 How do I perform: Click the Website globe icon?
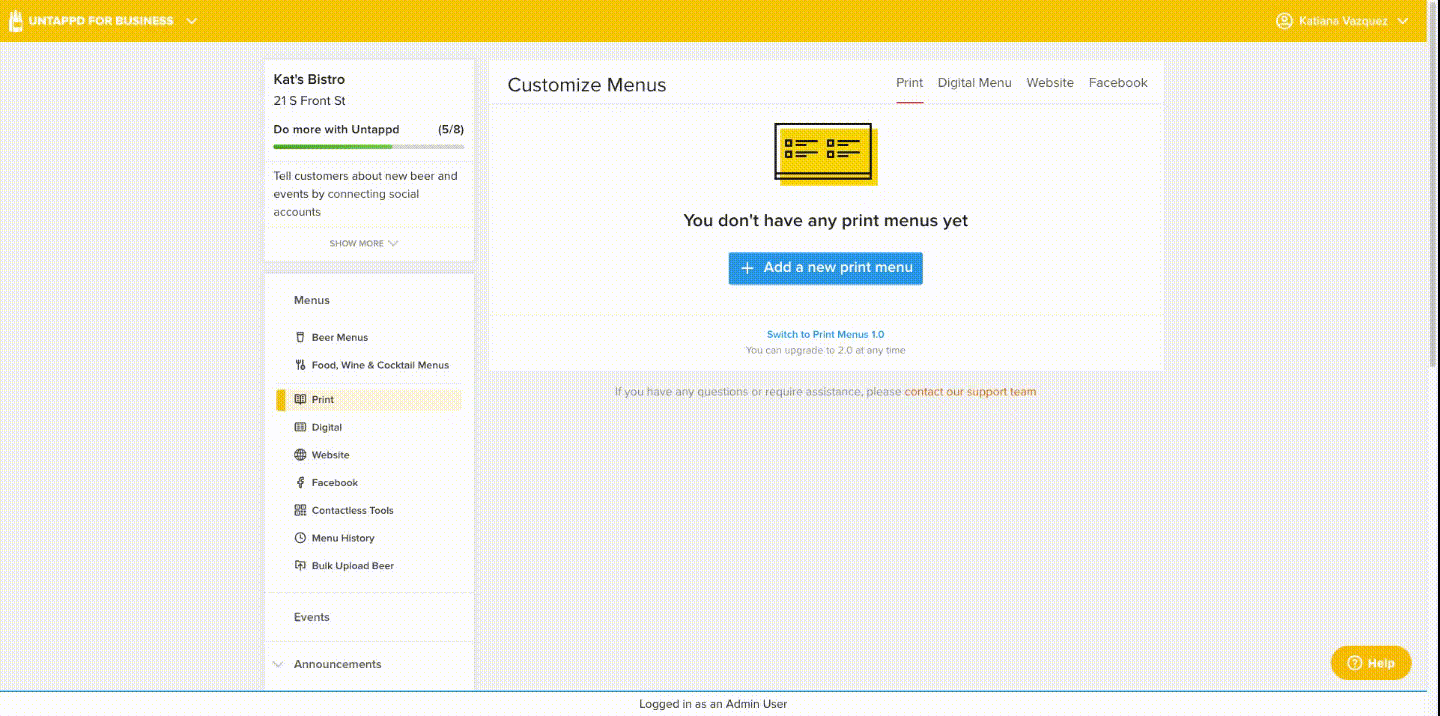300,455
